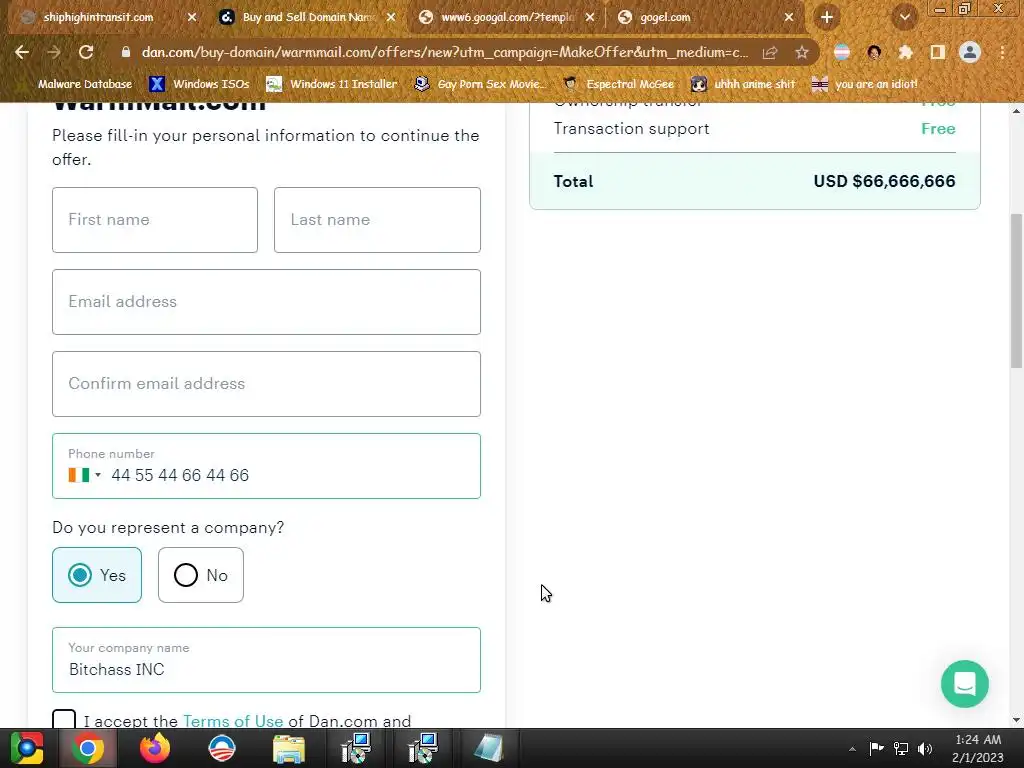The width and height of the screenshot is (1024, 768).
Task: Open File Explorer from the taskbar
Action: pos(289,748)
